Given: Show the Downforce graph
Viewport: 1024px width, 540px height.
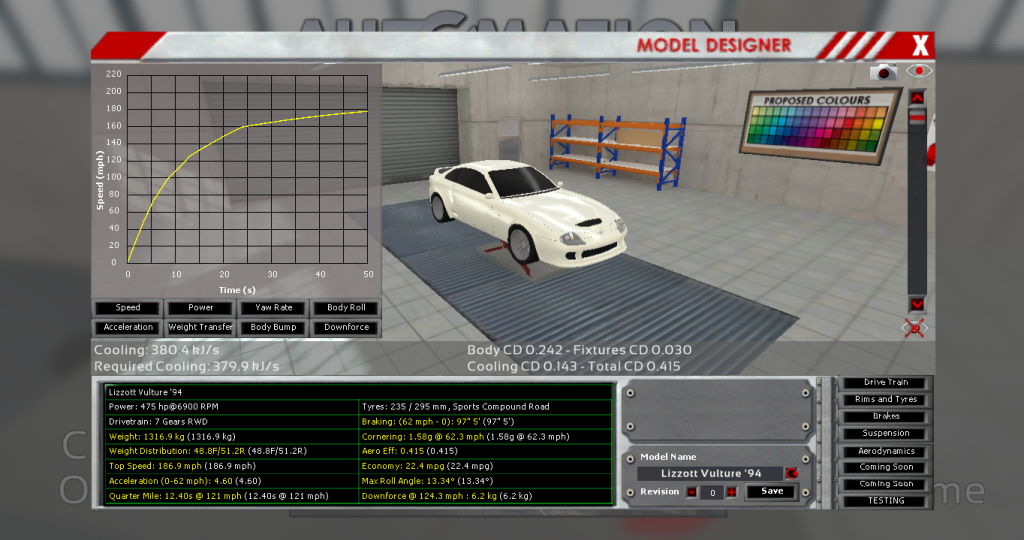Looking at the screenshot, I should (x=346, y=327).
